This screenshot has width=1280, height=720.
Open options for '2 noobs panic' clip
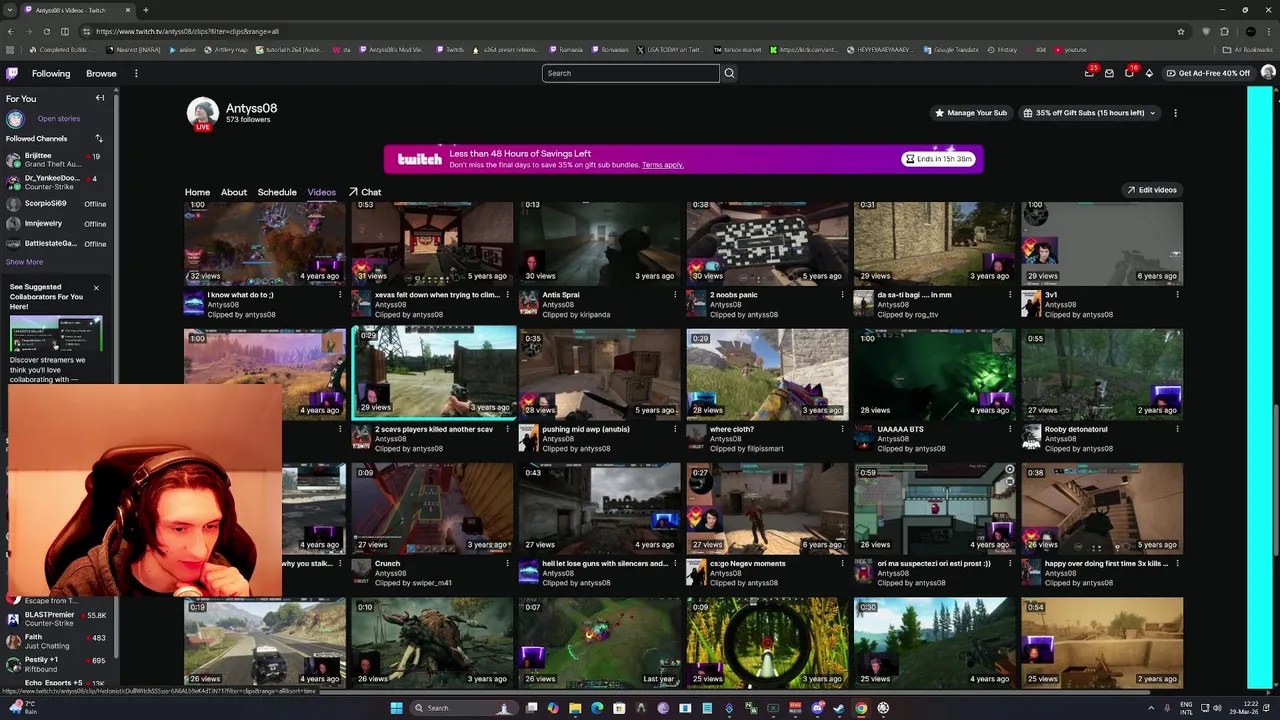pyautogui.click(x=842, y=295)
